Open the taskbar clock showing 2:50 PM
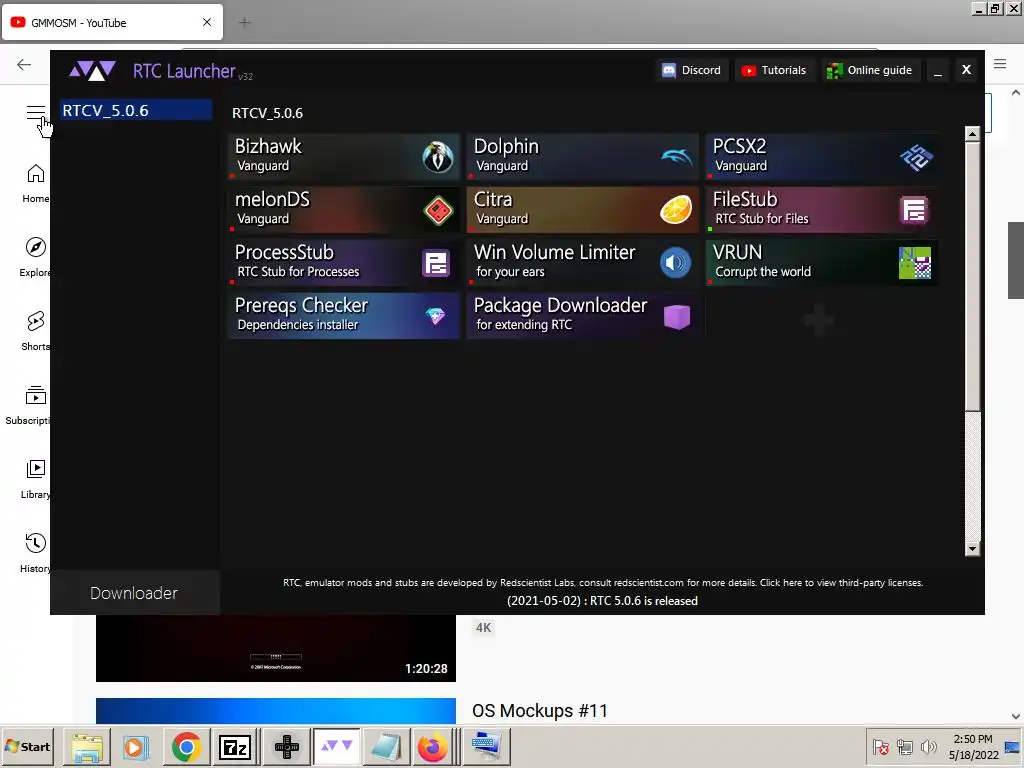 point(973,747)
